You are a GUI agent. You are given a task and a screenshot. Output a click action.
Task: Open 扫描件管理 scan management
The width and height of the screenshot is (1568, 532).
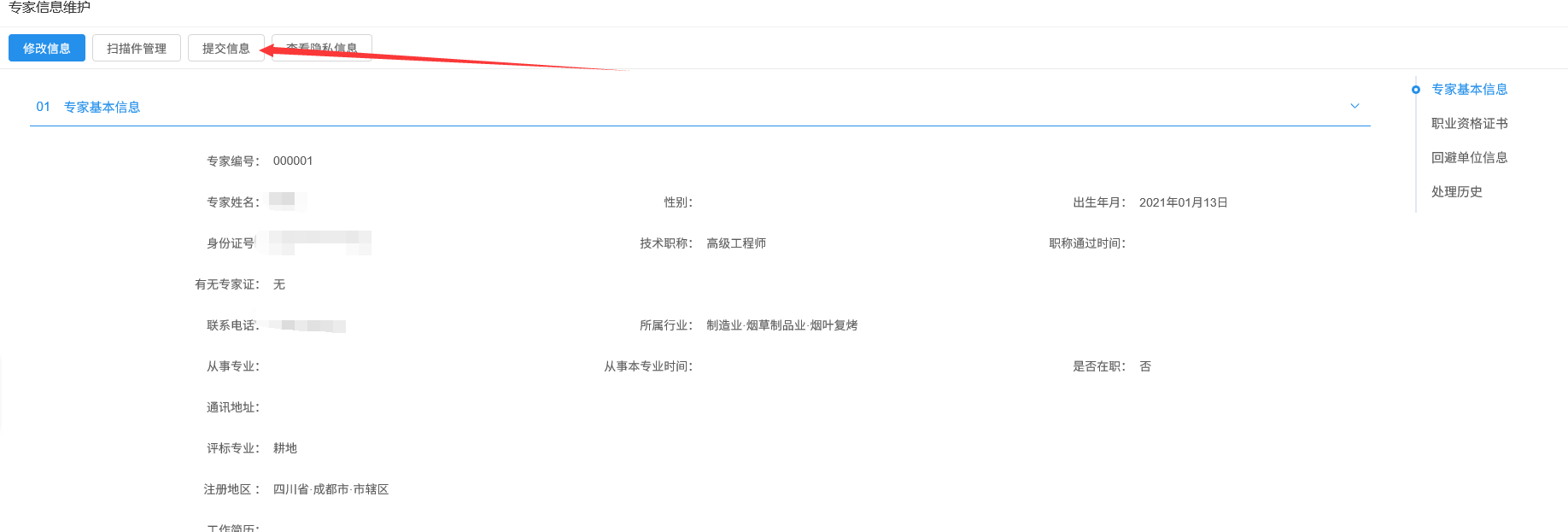pos(137,49)
